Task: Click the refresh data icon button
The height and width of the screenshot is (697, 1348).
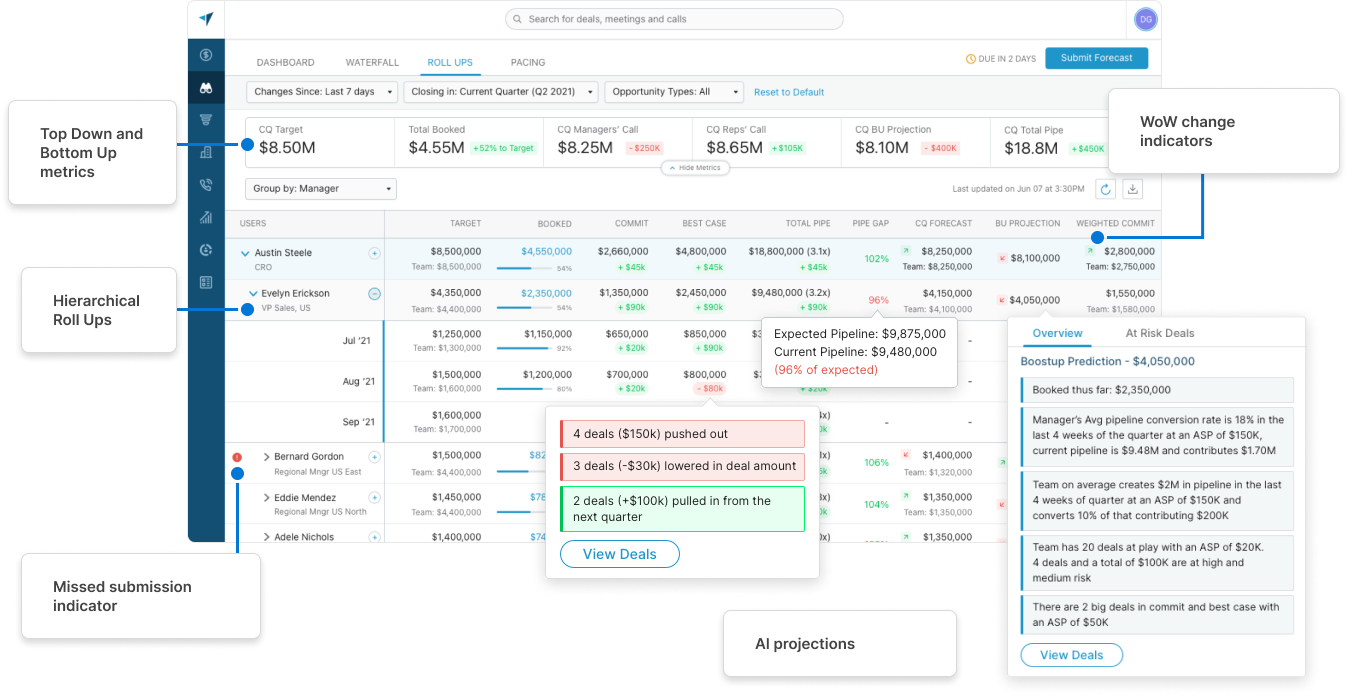Action: click(x=1105, y=189)
